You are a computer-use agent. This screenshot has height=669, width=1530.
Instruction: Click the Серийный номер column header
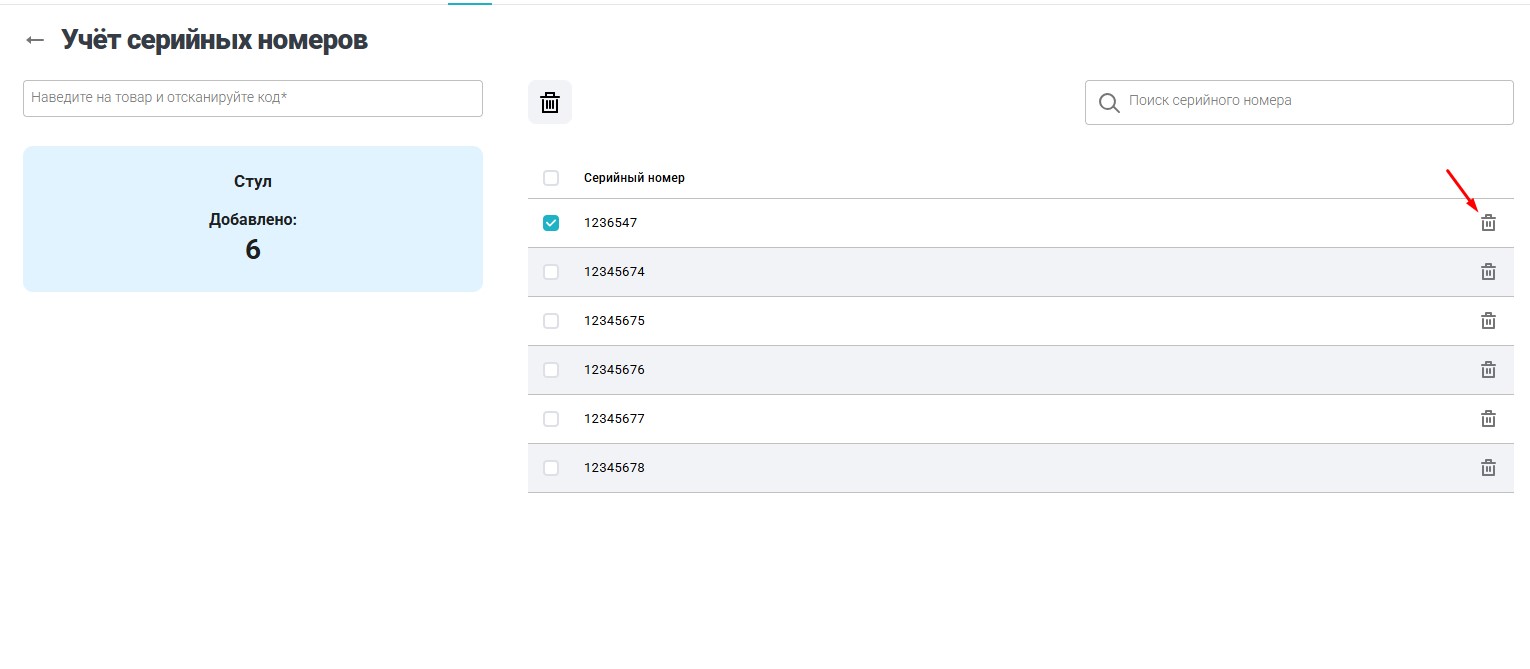[634, 178]
